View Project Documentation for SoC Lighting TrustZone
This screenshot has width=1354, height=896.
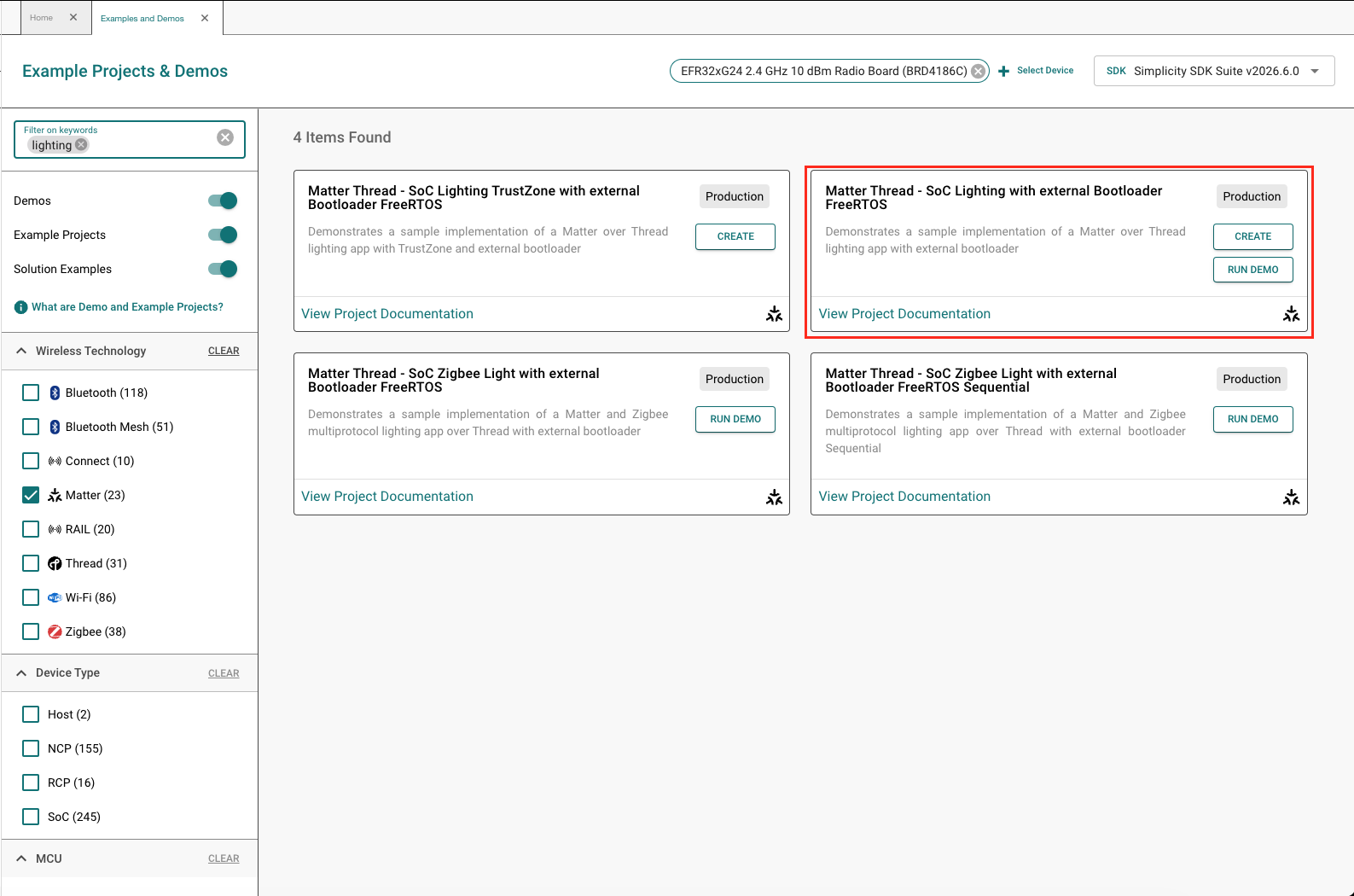click(x=387, y=314)
